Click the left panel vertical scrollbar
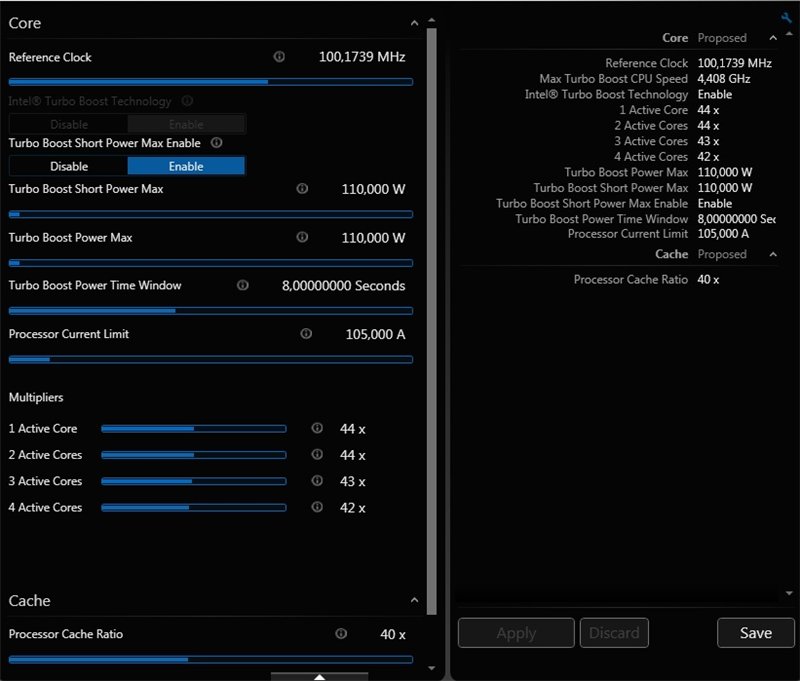The image size is (800, 681). coord(432,321)
